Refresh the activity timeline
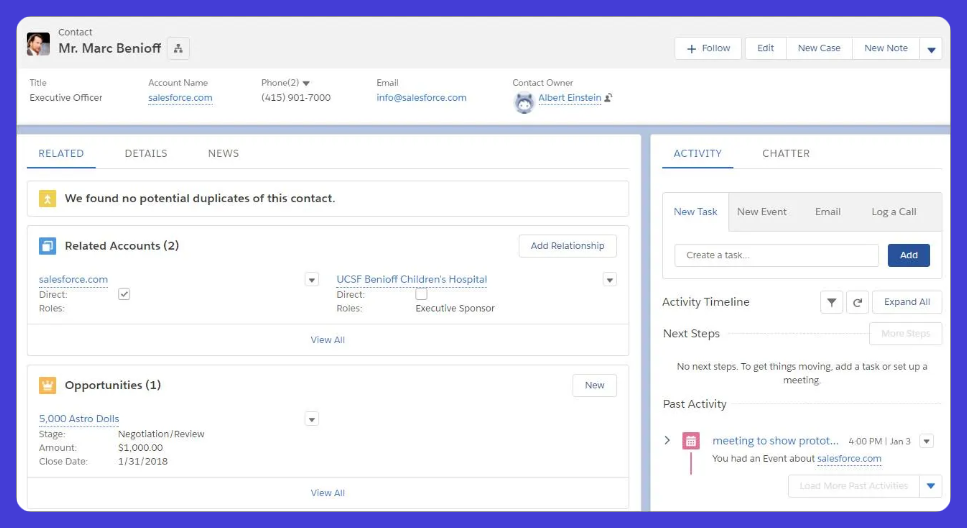This screenshot has width=967, height=528. coord(857,302)
